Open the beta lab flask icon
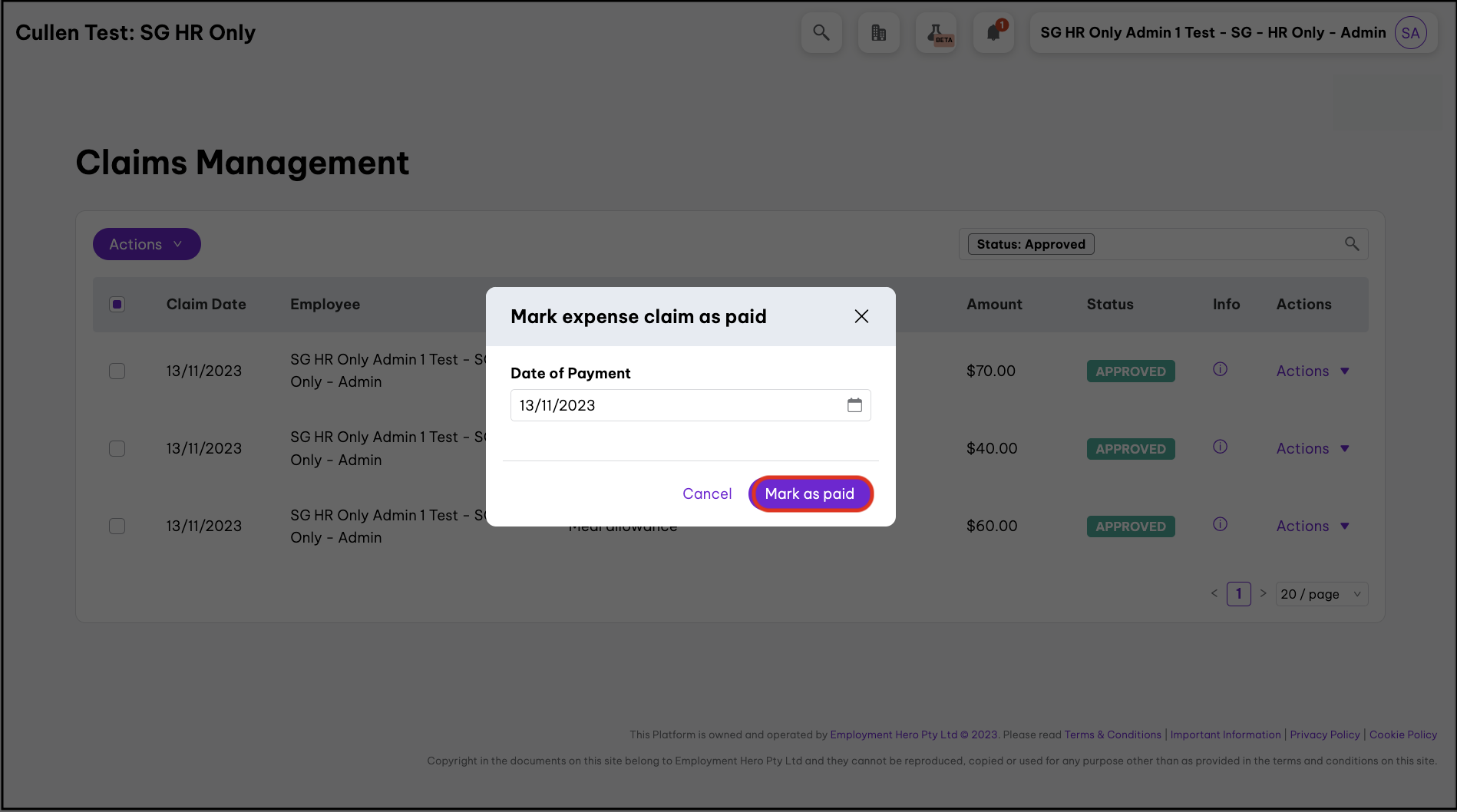The width and height of the screenshot is (1457, 812). tap(936, 33)
